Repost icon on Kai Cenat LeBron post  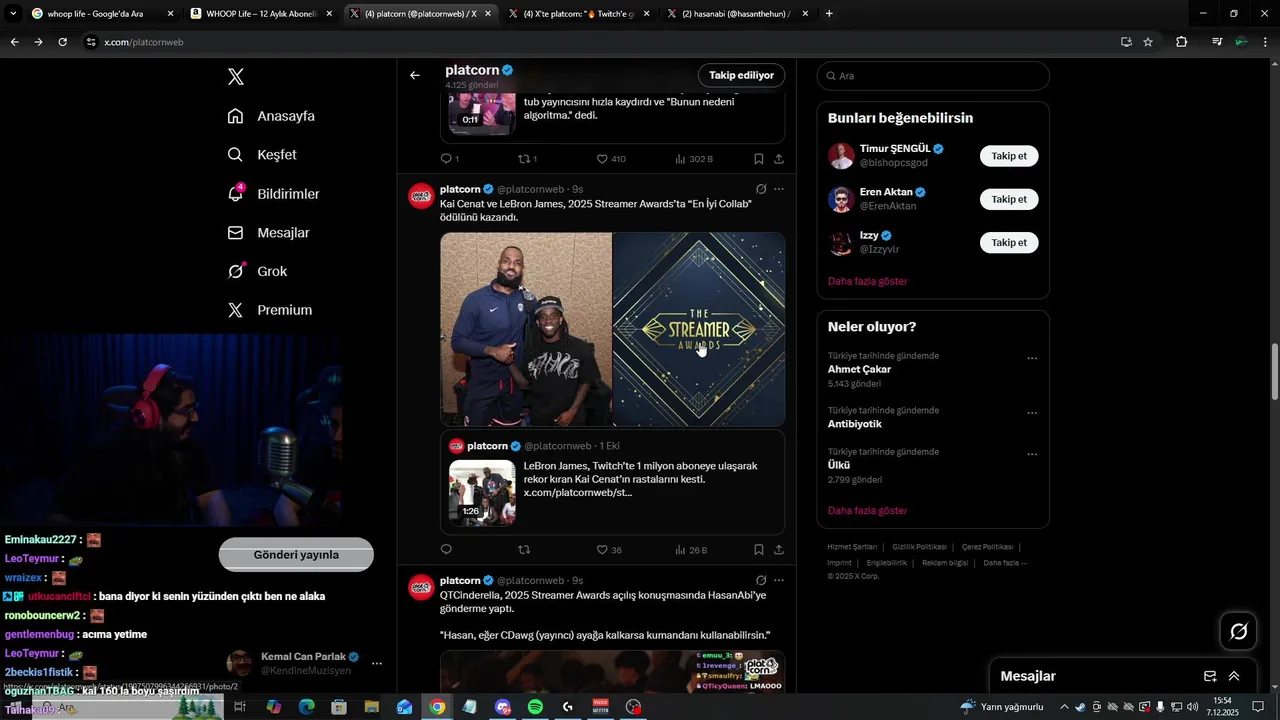524,549
